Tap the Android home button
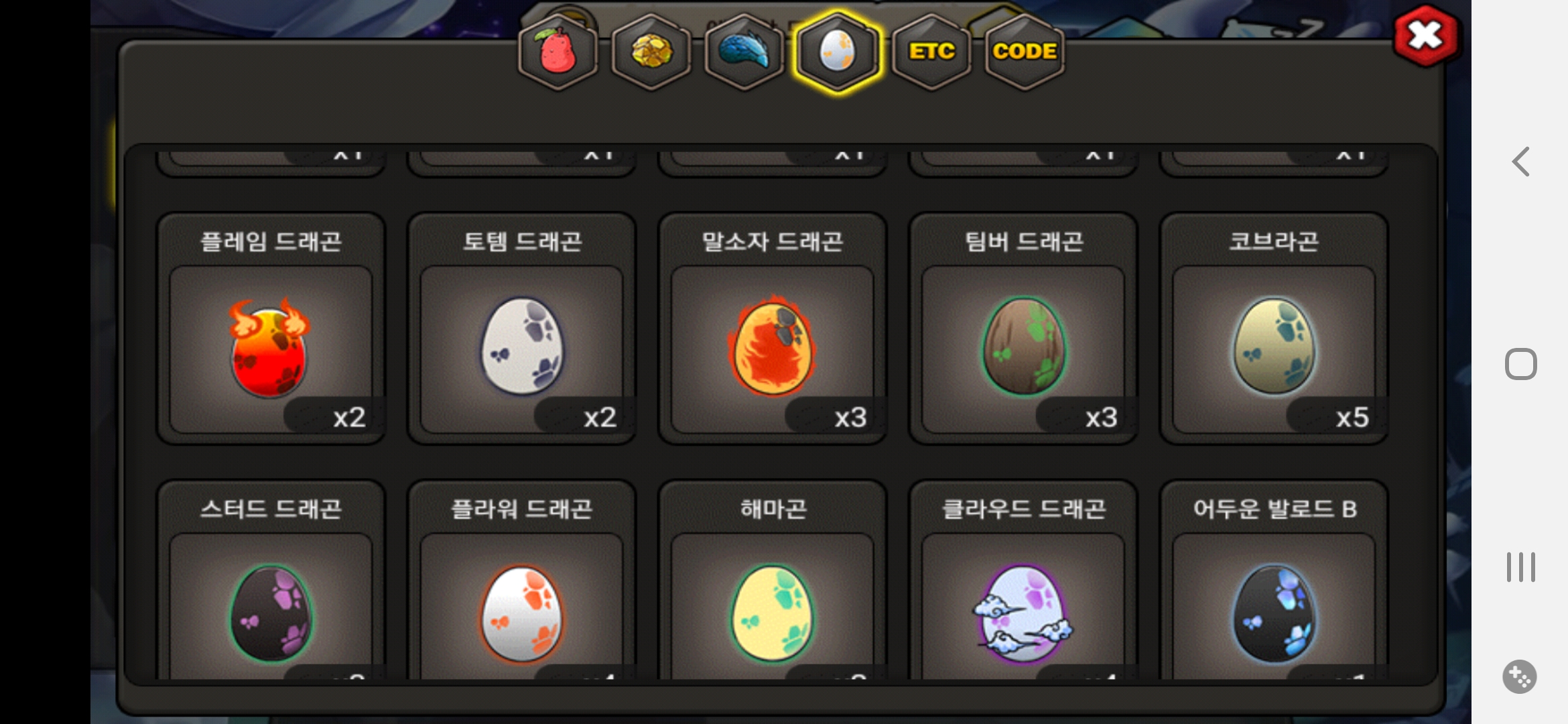Image resolution: width=1568 pixels, height=724 pixels. (1520, 364)
